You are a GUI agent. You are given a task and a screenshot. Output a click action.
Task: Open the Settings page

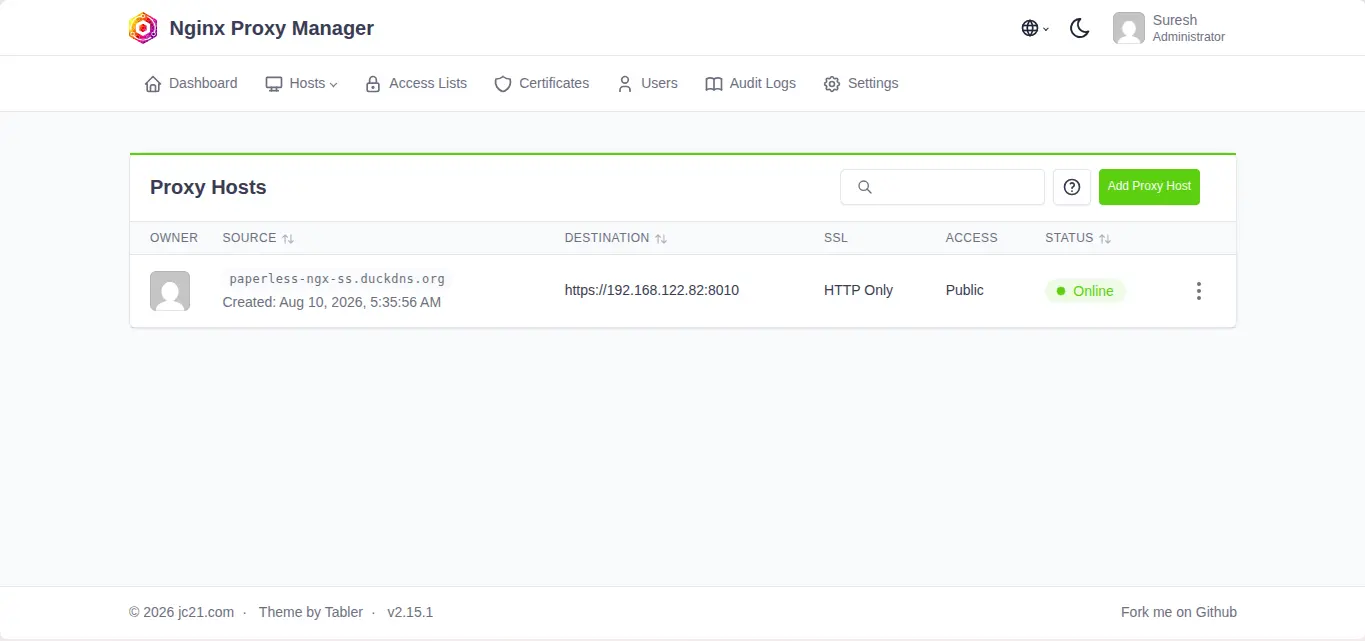tap(861, 84)
